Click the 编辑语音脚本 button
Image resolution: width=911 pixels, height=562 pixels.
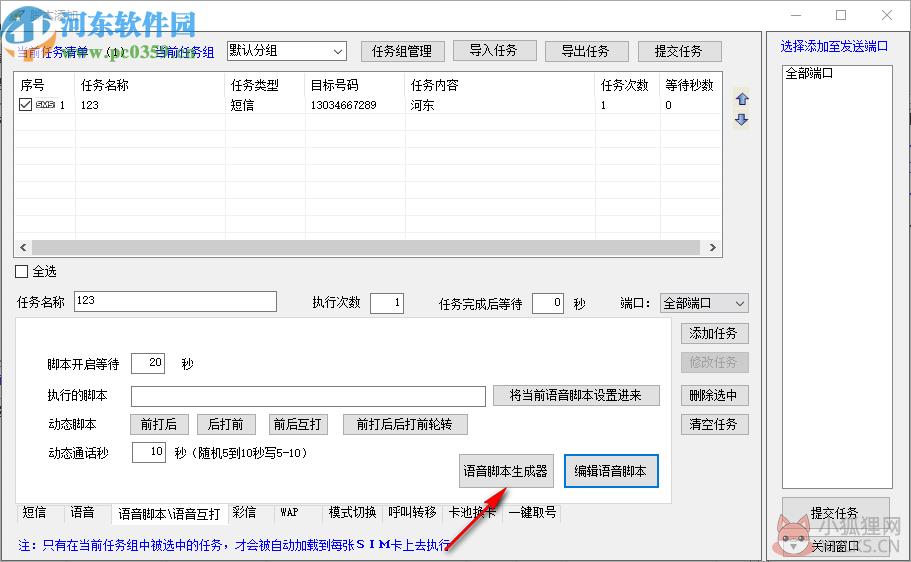tap(611, 471)
